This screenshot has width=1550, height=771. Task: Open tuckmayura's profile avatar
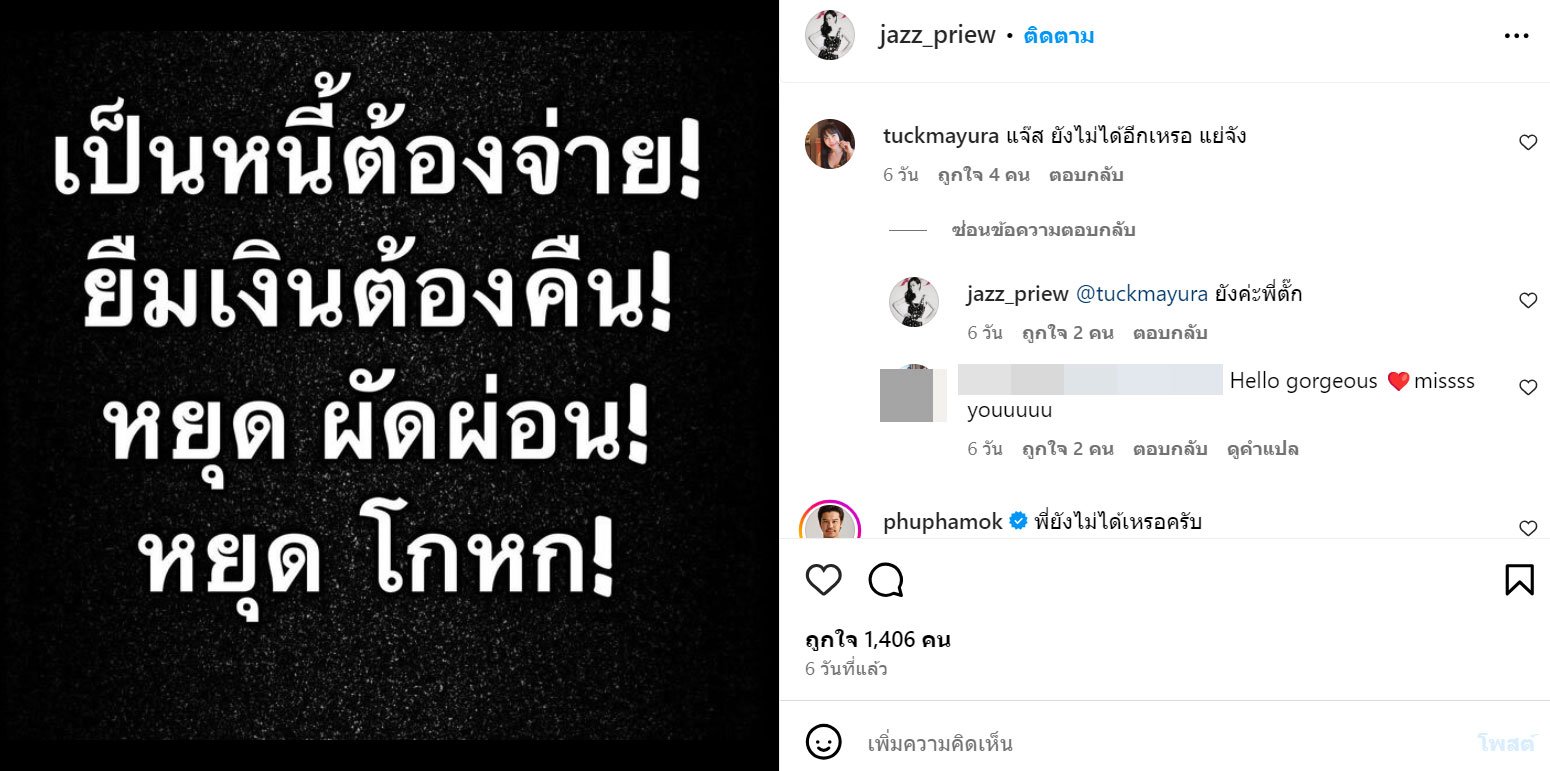830,144
